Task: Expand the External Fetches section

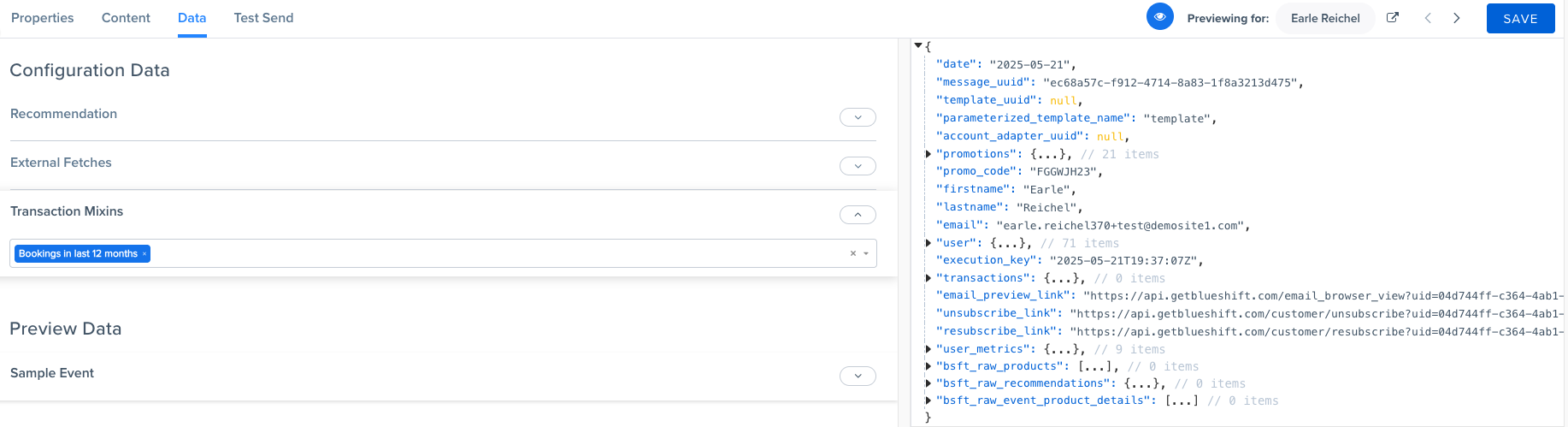Action: pos(858,166)
